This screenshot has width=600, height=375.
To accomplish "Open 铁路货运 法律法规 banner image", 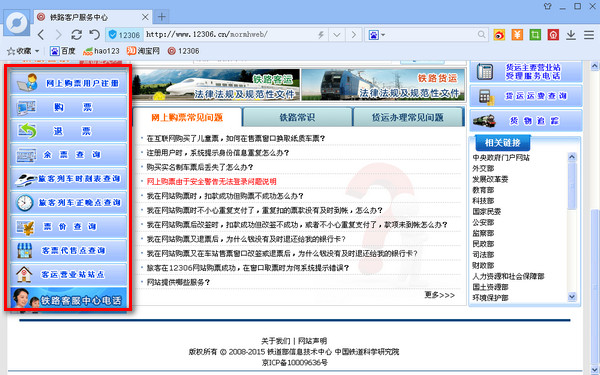I will tap(383, 85).
